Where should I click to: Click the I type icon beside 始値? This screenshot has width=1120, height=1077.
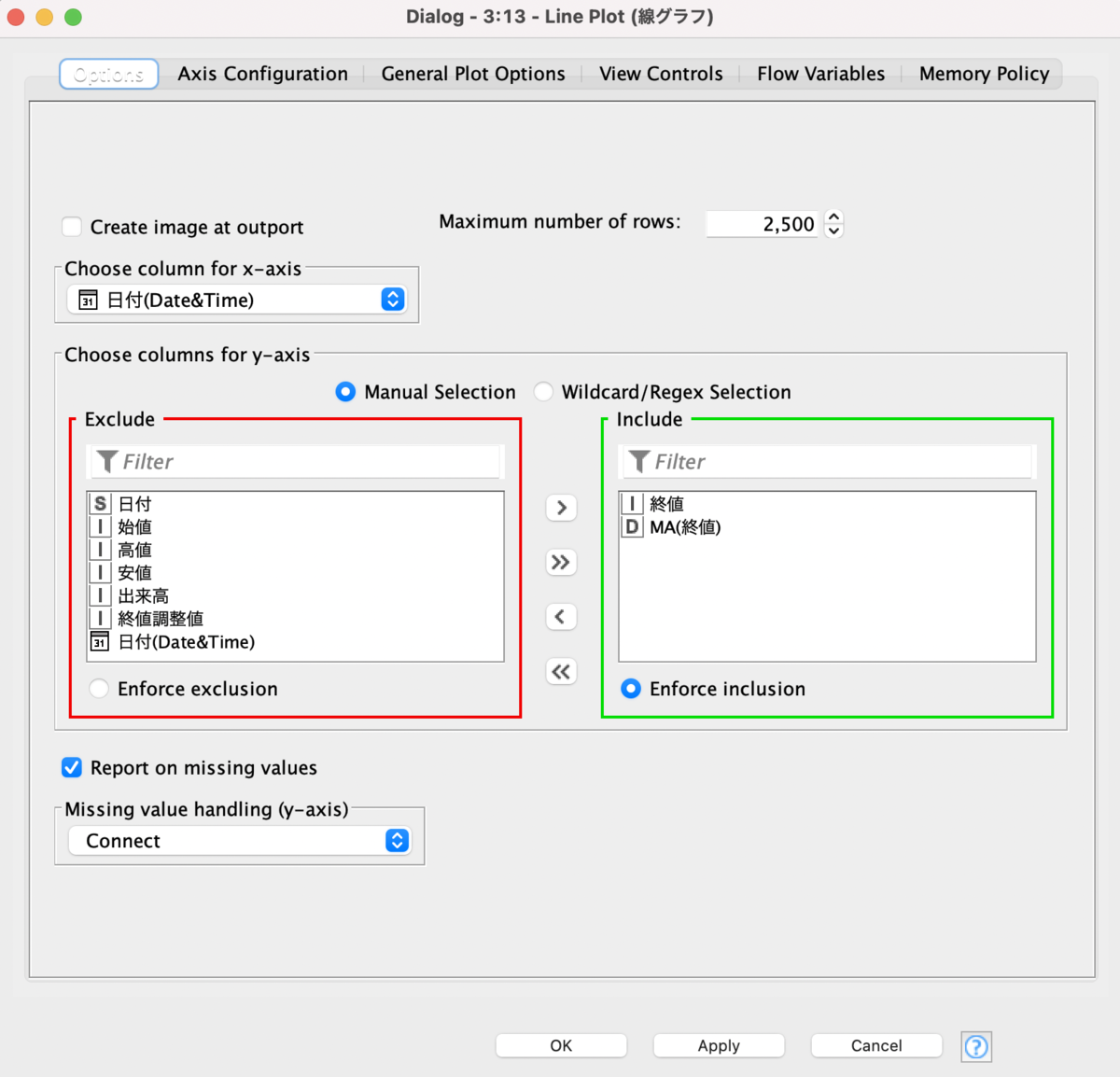click(100, 527)
